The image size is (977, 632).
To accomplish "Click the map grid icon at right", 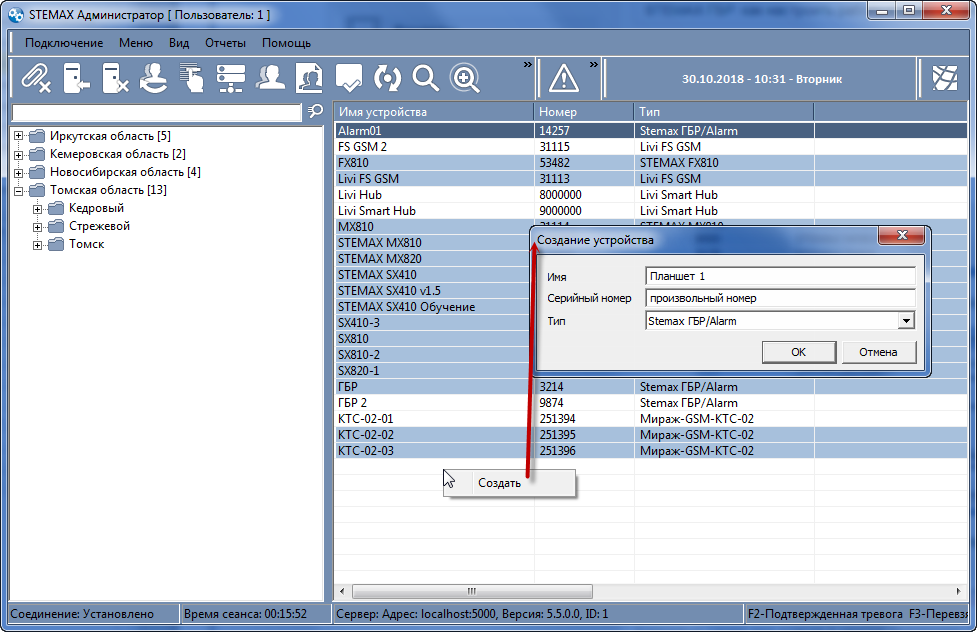I will coord(945,78).
